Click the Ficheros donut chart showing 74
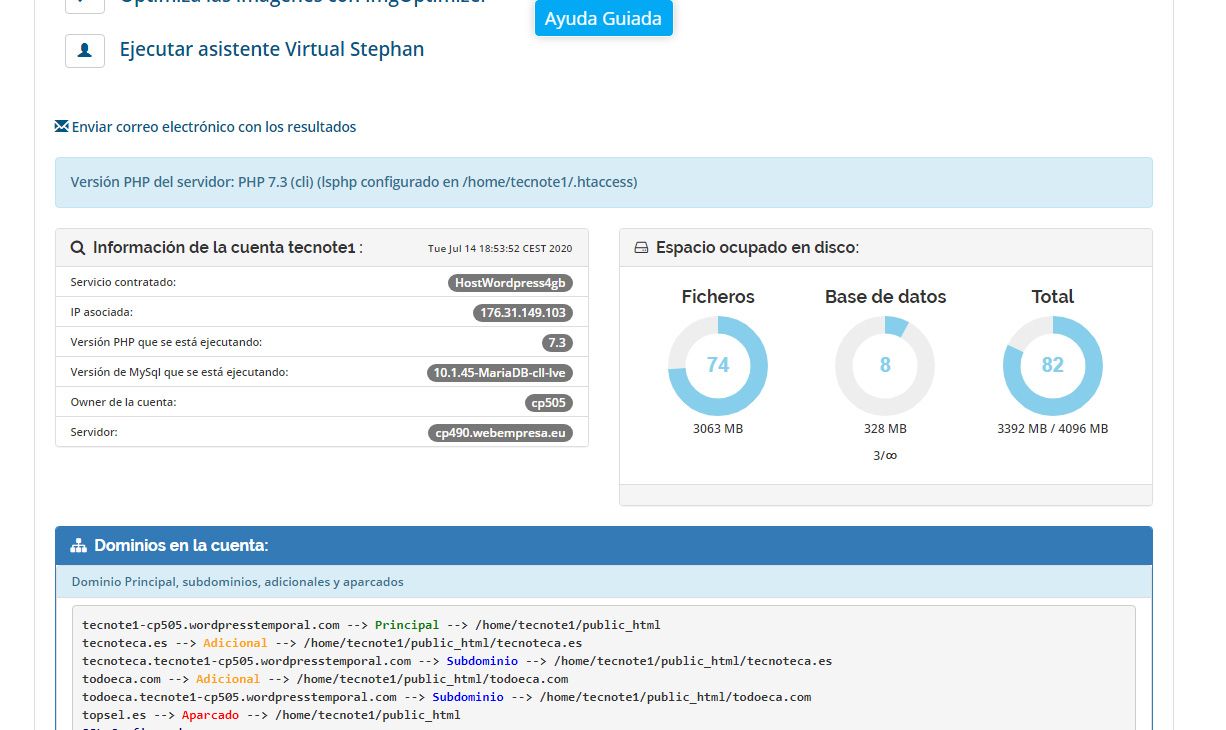The height and width of the screenshot is (730, 1226). click(718, 365)
